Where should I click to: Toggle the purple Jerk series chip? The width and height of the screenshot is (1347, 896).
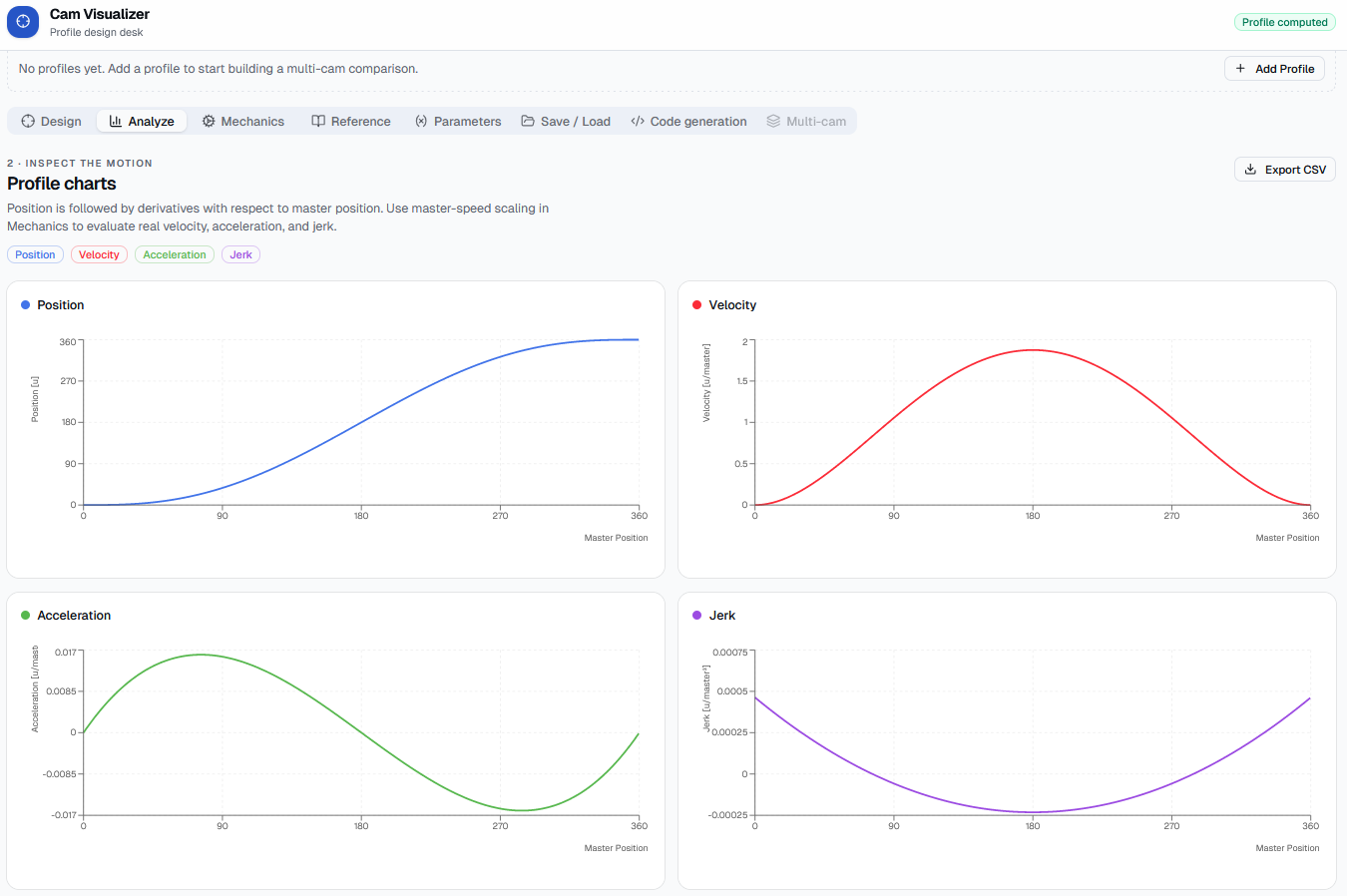(x=240, y=254)
